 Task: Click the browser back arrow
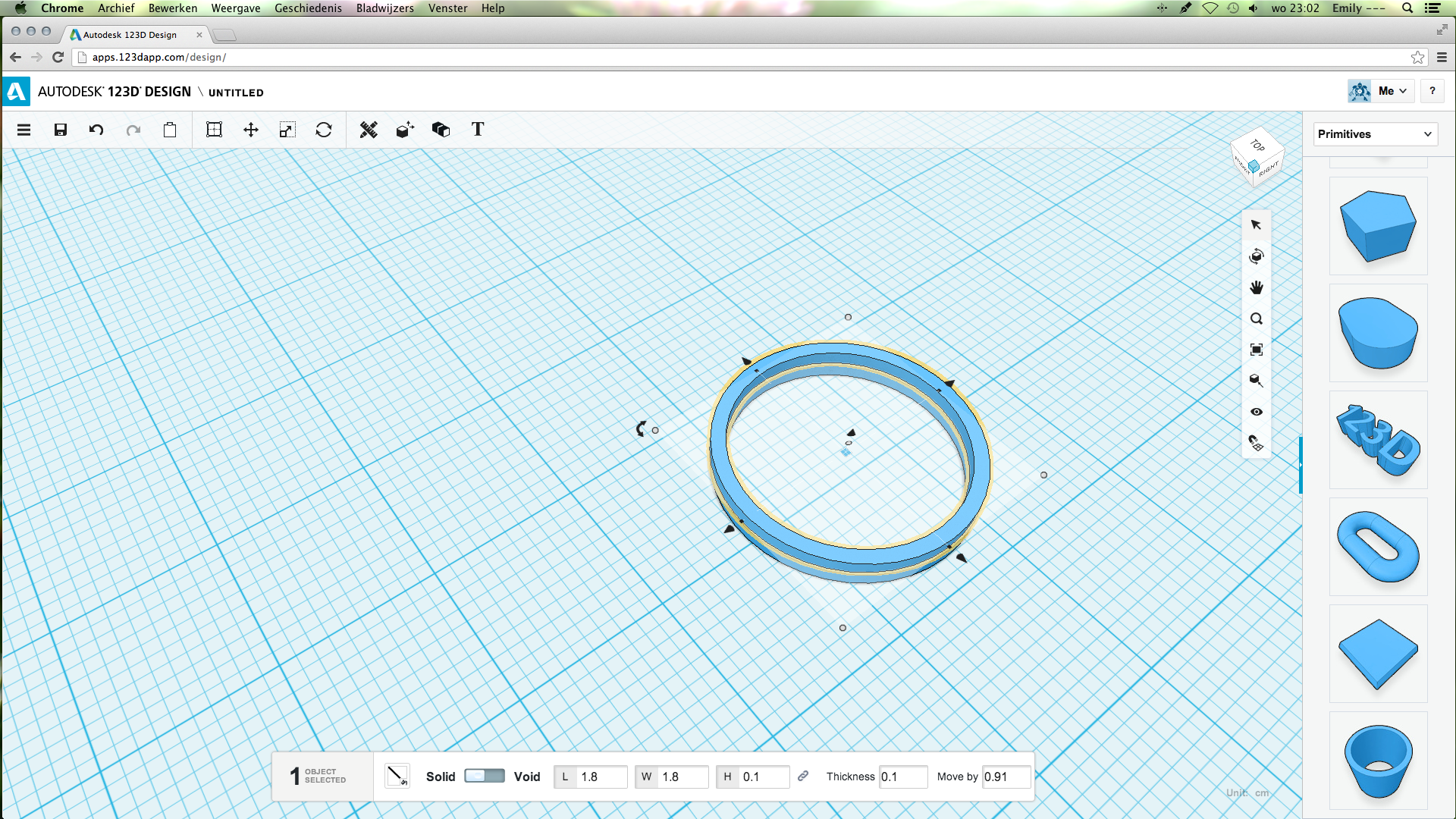15,57
